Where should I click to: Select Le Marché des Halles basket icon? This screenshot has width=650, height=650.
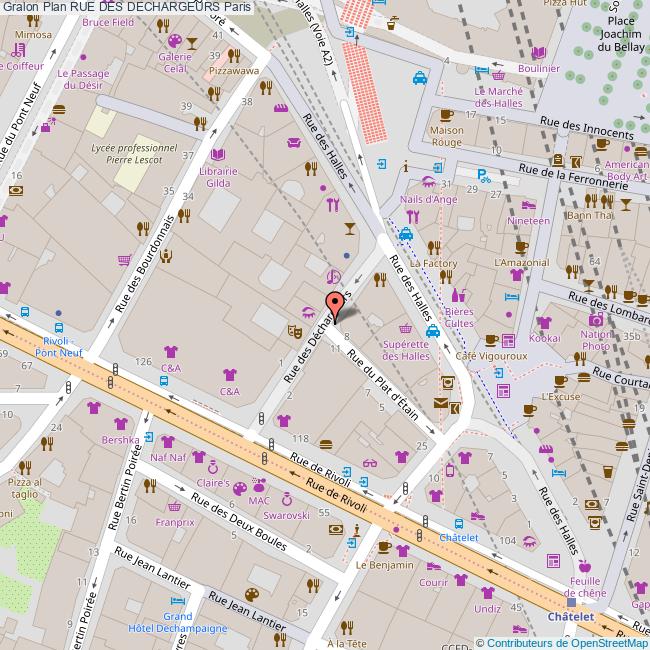coord(498,74)
